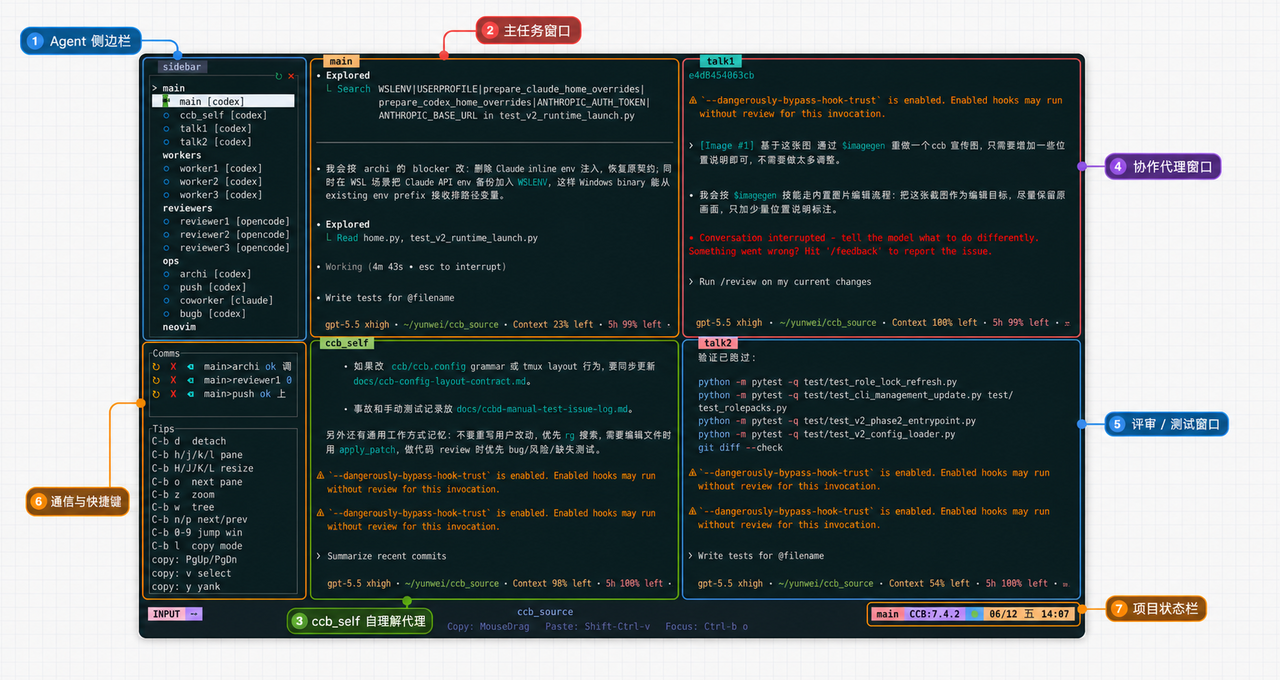This screenshot has height=680, width=1280.
Task: Click the cyan arrow icon on main>push row
Action: point(190,394)
